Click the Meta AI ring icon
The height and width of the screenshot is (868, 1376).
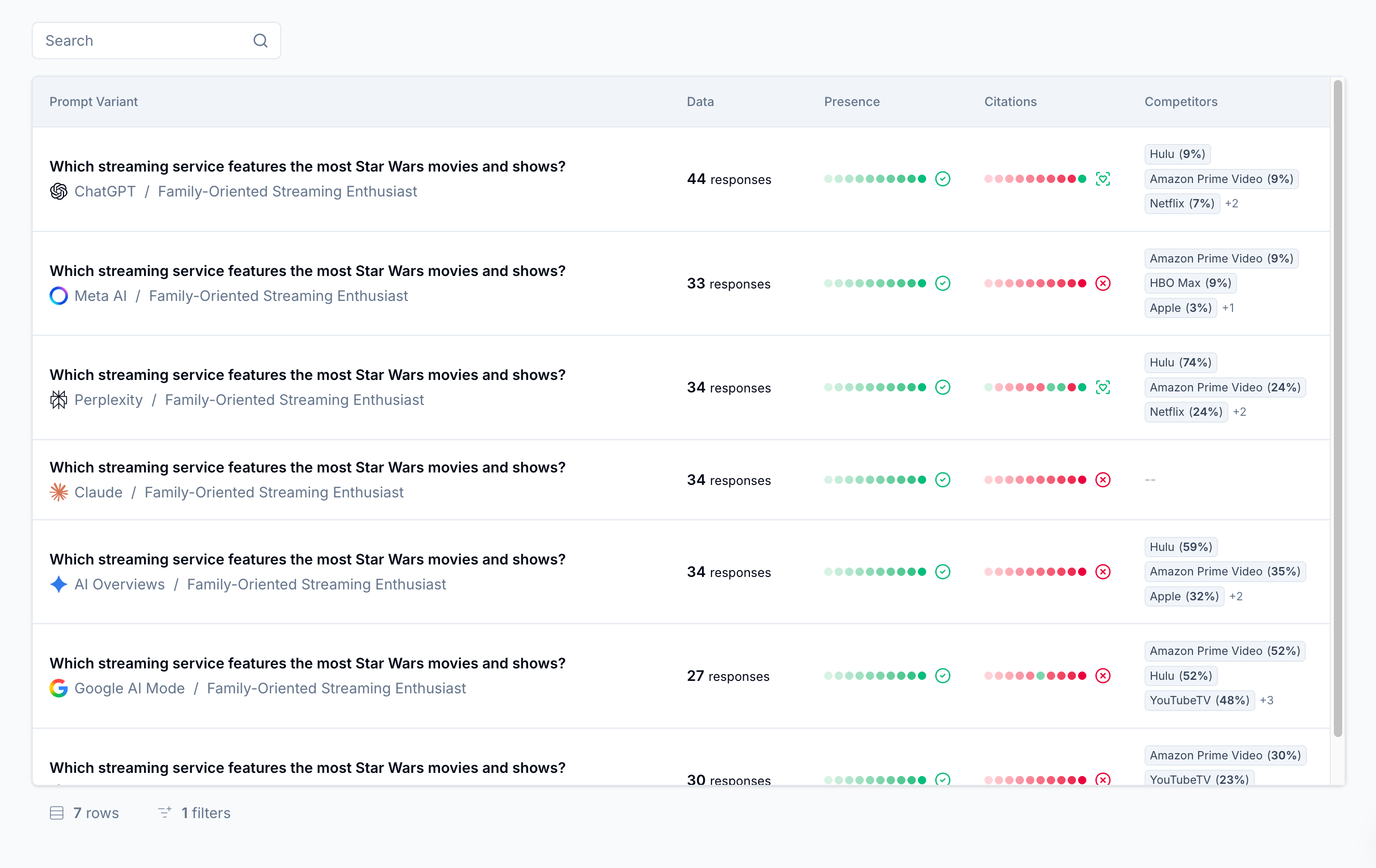pyautogui.click(x=58, y=296)
